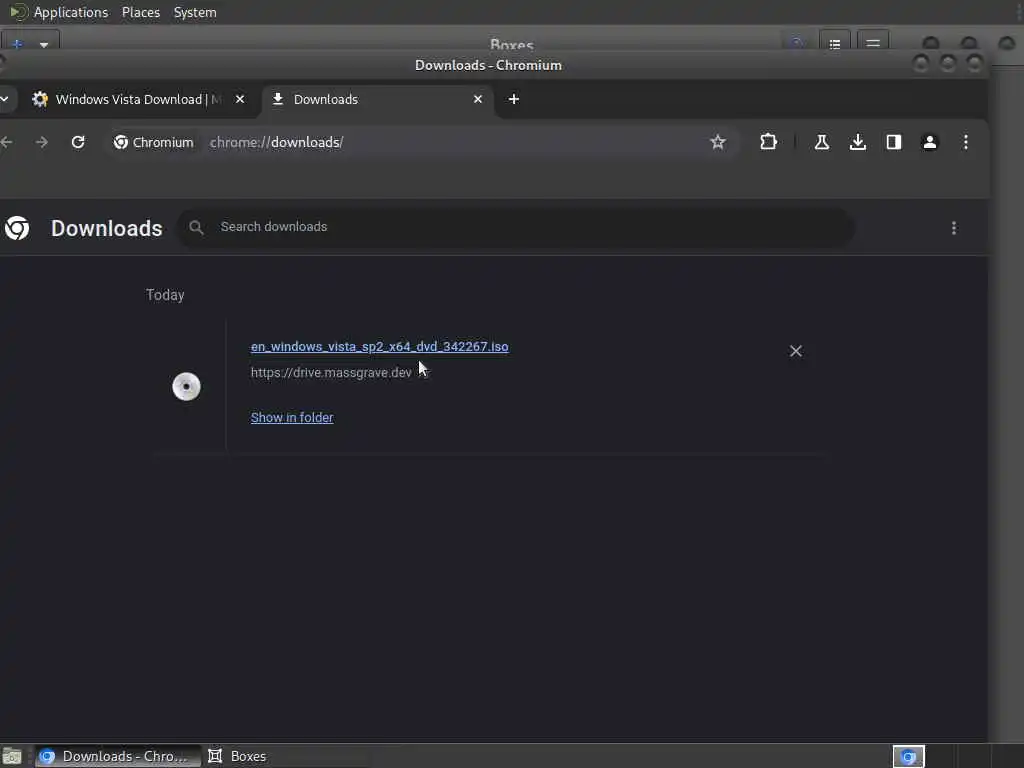1024x768 pixels.
Task: Open downloads page more actions menu
Action: 954,228
